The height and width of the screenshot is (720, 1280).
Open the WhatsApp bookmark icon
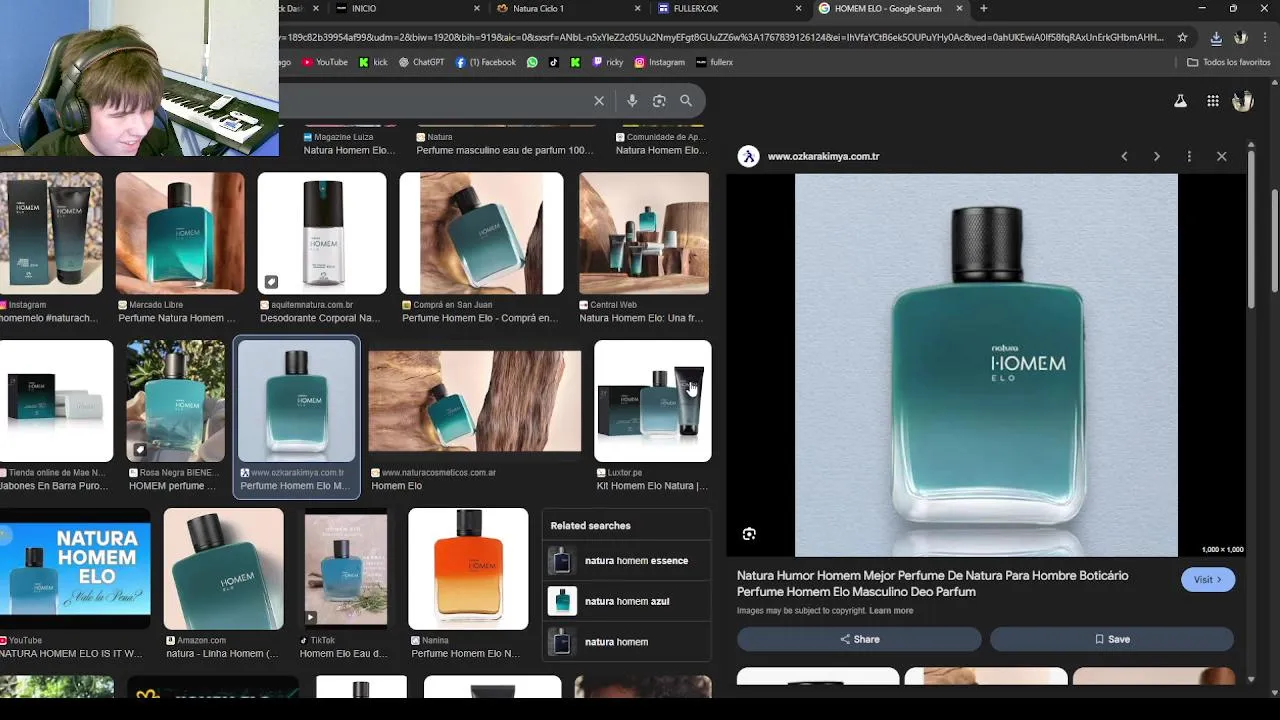tap(532, 62)
